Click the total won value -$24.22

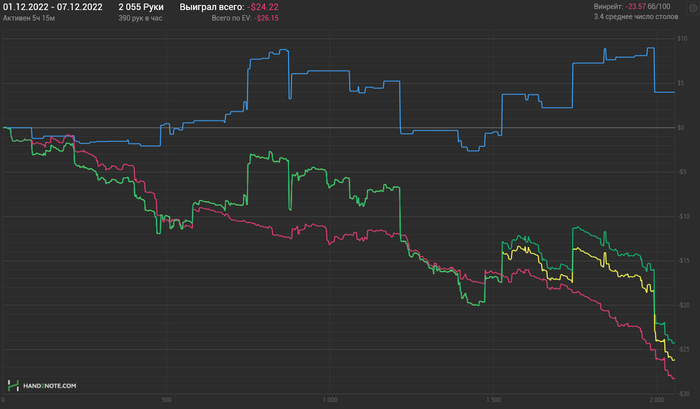(x=263, y=7)
